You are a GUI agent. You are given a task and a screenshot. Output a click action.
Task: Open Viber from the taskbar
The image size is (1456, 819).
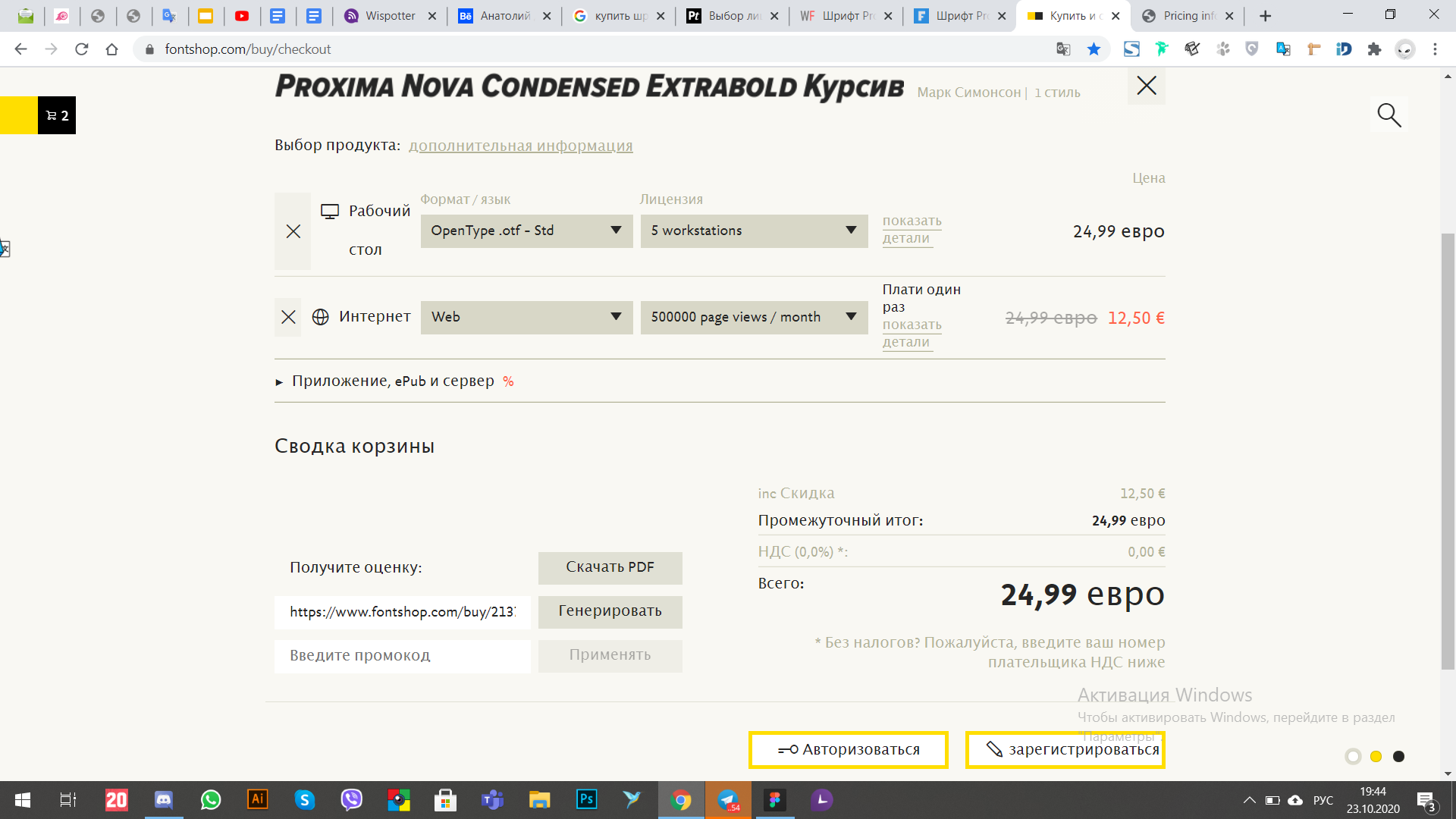point(352,800)
